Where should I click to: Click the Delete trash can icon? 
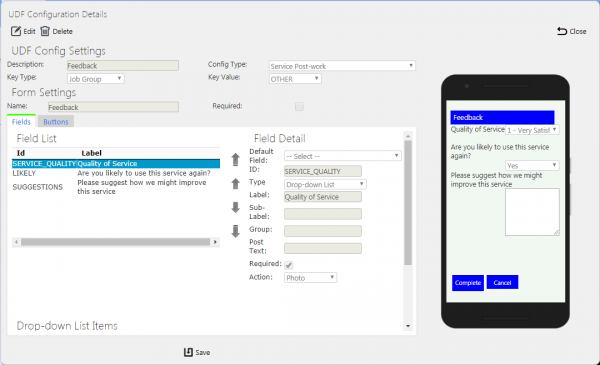coord(45,31)
